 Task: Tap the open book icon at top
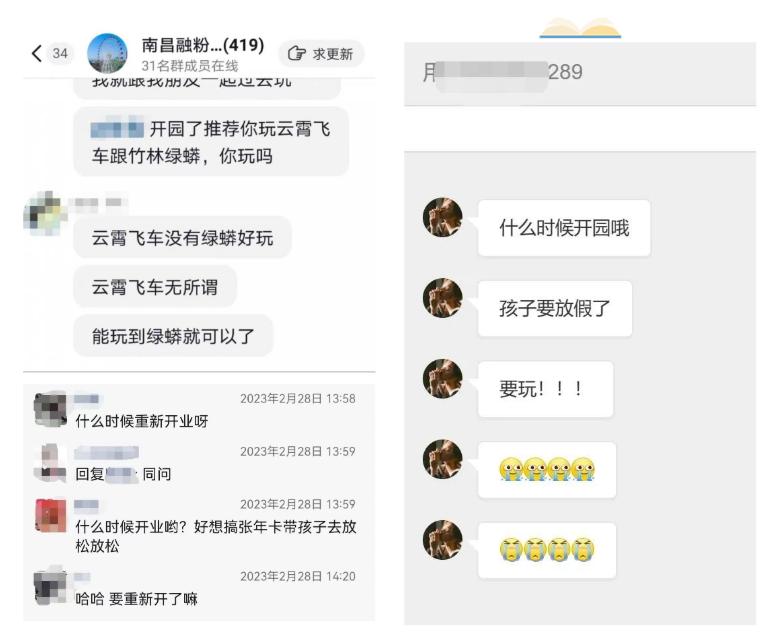[x=580, y=28]
